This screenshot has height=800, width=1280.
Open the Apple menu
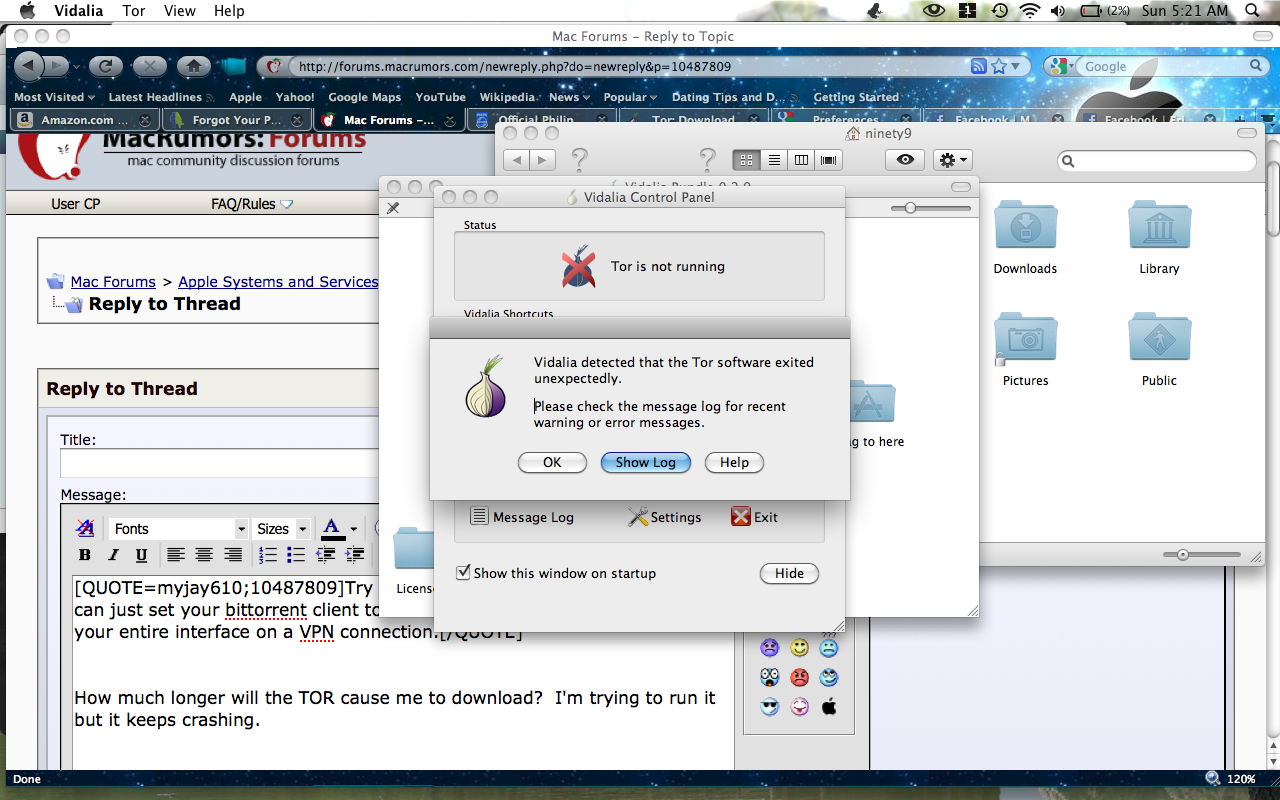pos(26,10)
